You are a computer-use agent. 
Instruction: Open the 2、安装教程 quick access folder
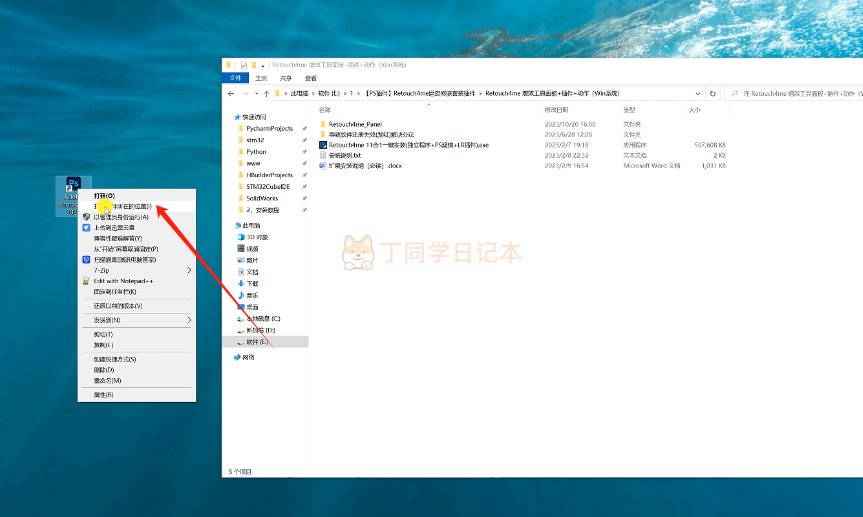click(263, 210)
